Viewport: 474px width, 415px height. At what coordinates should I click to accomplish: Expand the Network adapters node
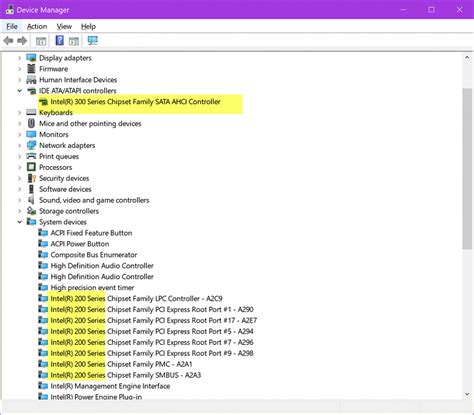click(x=19, y=145)
